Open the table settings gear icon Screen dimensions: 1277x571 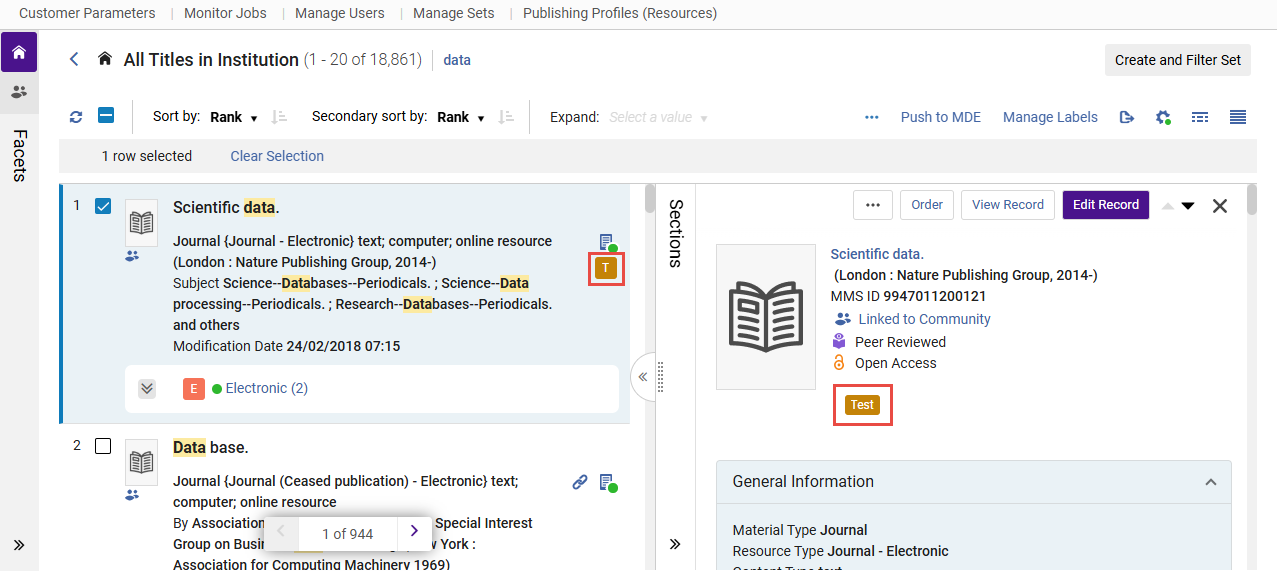1163,117
